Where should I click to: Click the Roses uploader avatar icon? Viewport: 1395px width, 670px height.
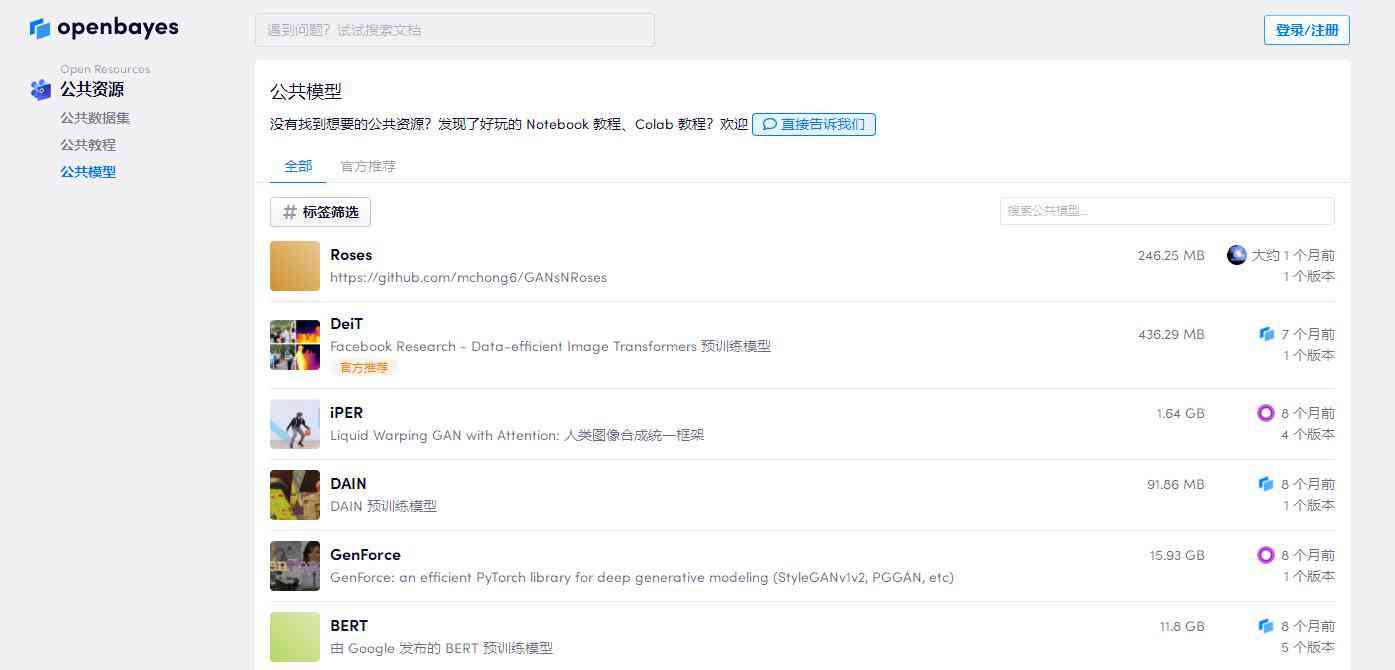click(x=1237, y=255)
